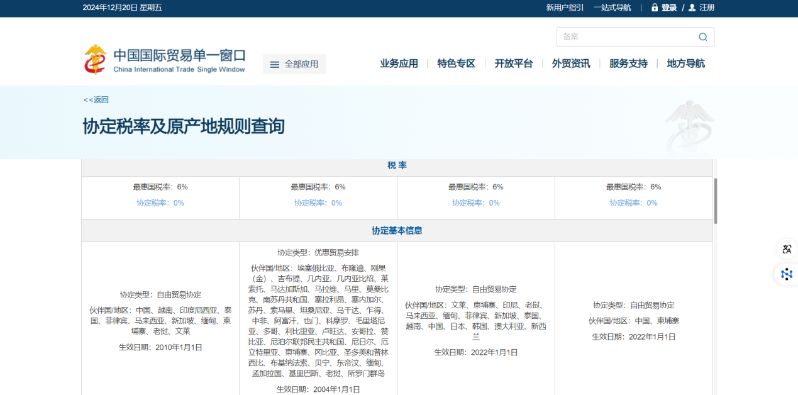The height and width of the screenshot is (395, 798).
Task: Open the 外贸资讯 navigation menu
Action: pyautogui.click(x=571, y=64)
